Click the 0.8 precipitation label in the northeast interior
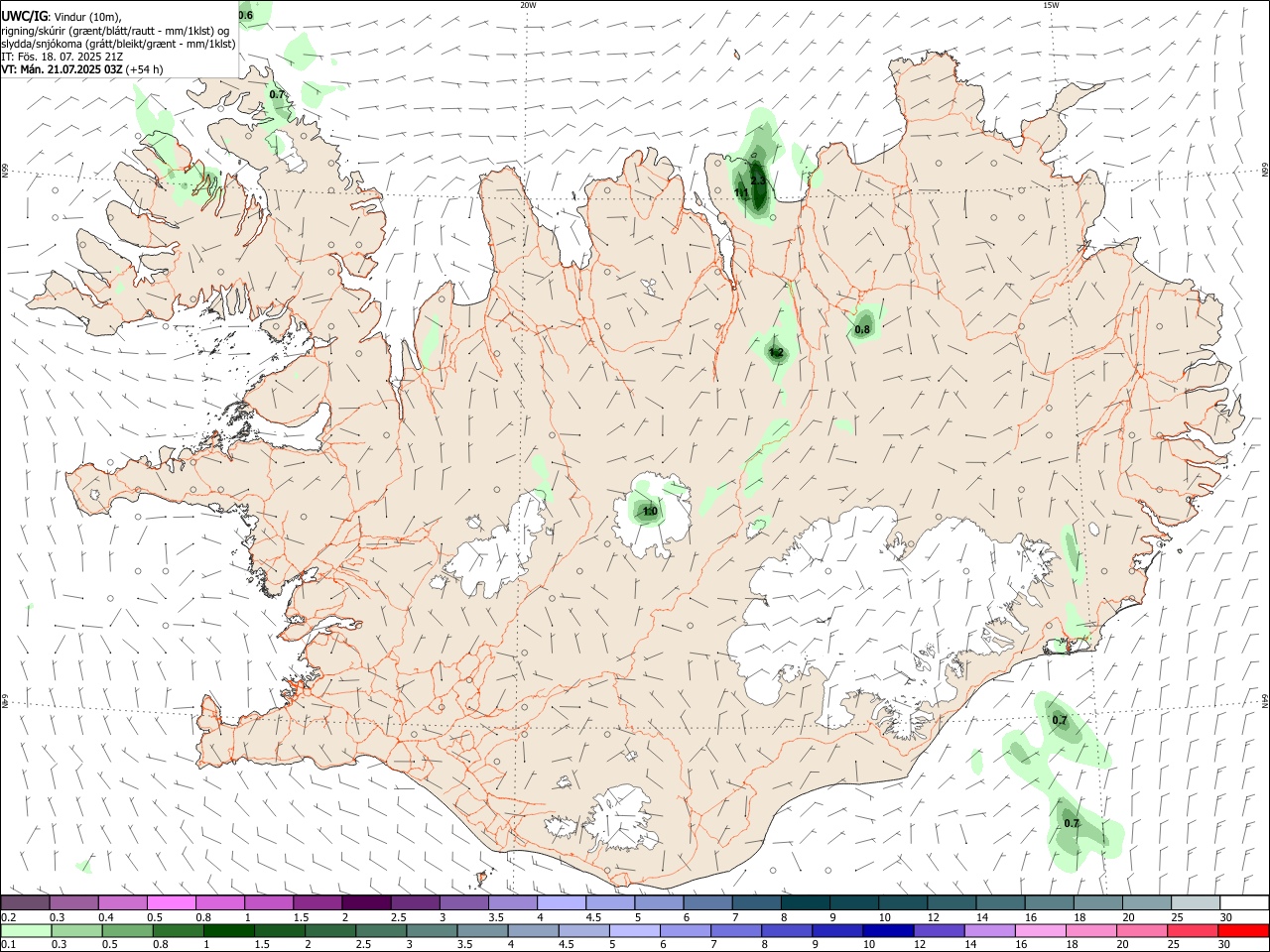Image resolution: width=1270 pixels, height=952 pixels. pyautogui.click(x=862, y=329)
